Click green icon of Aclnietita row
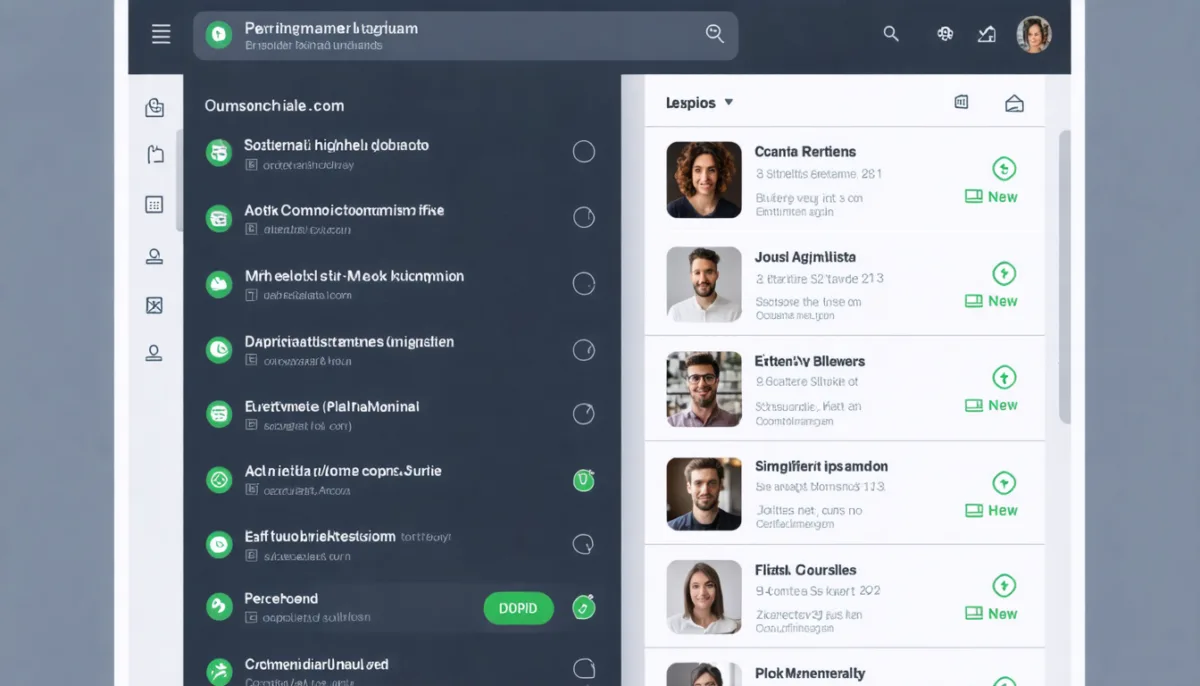Viewport: 1200px width, 686px height. click(x=219, y=480)
